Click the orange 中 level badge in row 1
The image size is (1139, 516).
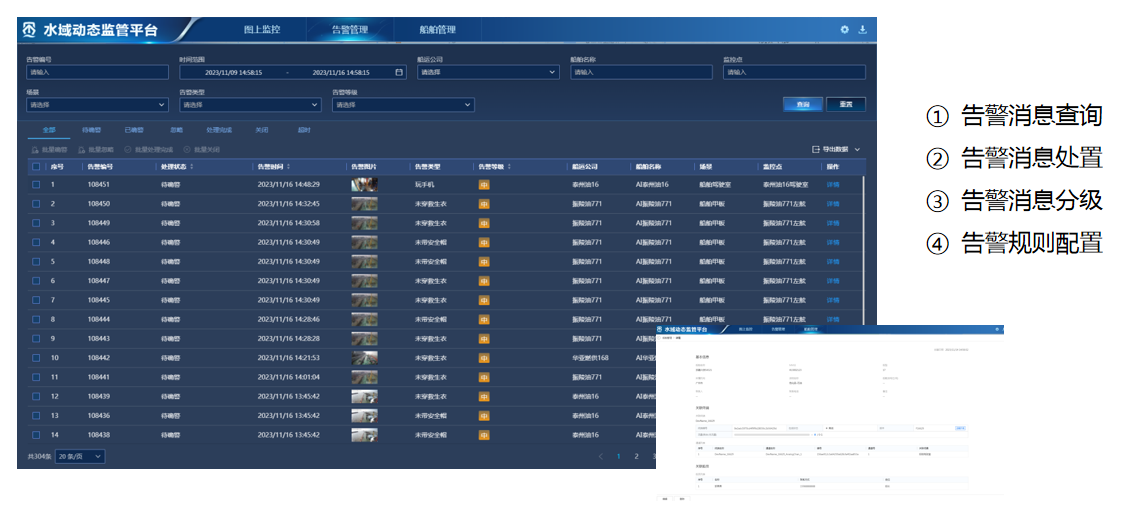pyautogui.click(x=484, y=185)
